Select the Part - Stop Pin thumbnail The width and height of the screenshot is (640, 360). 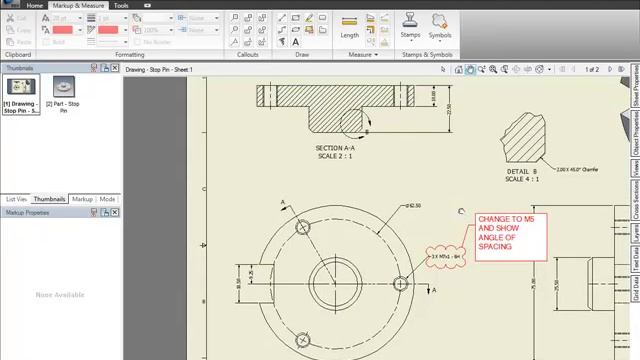(63, 95)
